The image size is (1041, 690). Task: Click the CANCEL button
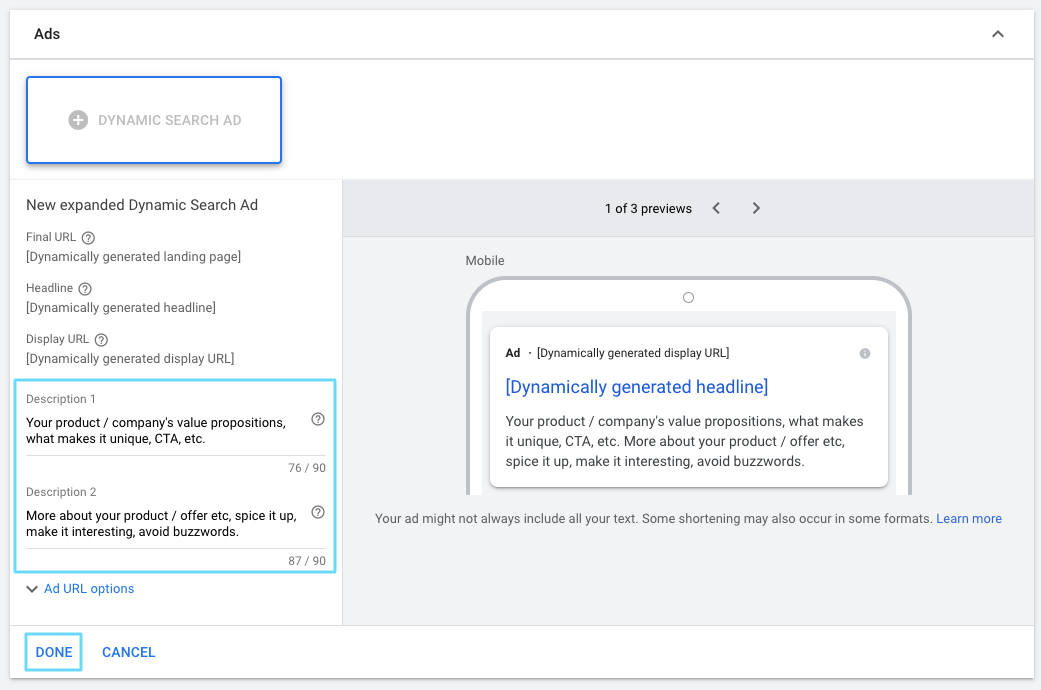129,652
